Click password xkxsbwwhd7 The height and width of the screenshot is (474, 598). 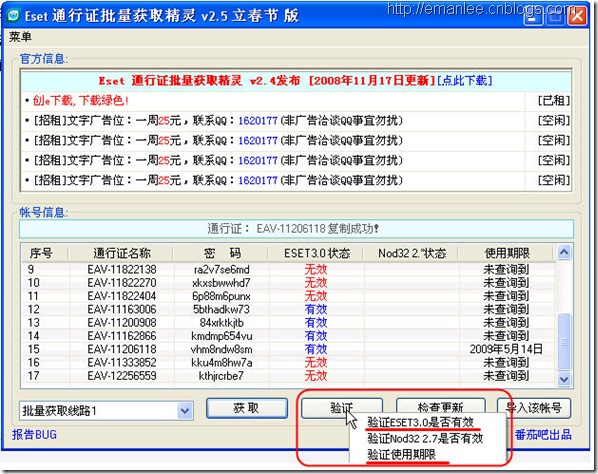click(x=222, y=283)
